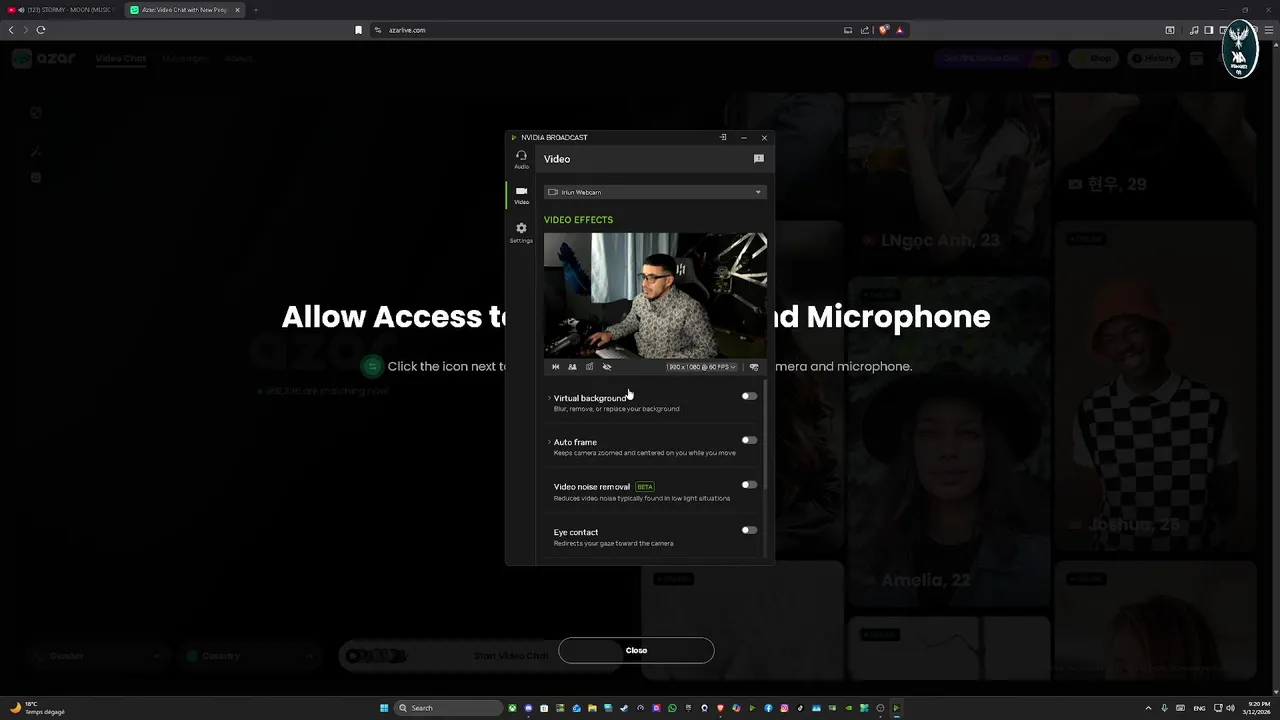Enable the Virtual background toggle
Screen dimensions: 1280x720
749,396
